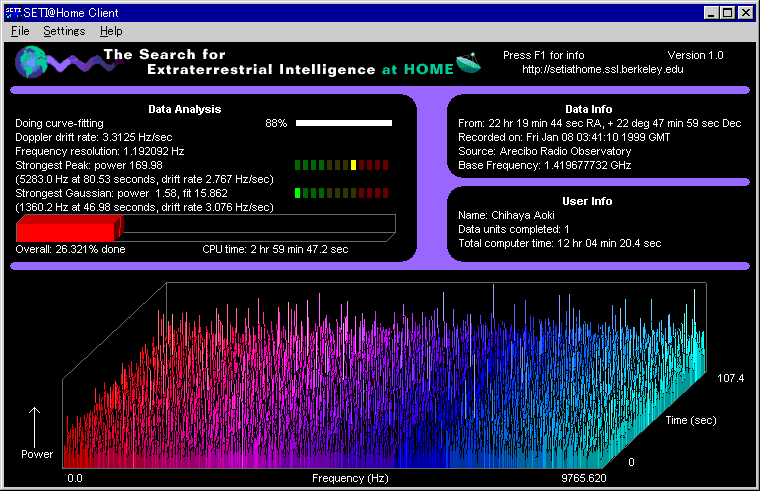Select the Data Analysis panel heading
Screen dimensions: 760x491
(183, 109)
